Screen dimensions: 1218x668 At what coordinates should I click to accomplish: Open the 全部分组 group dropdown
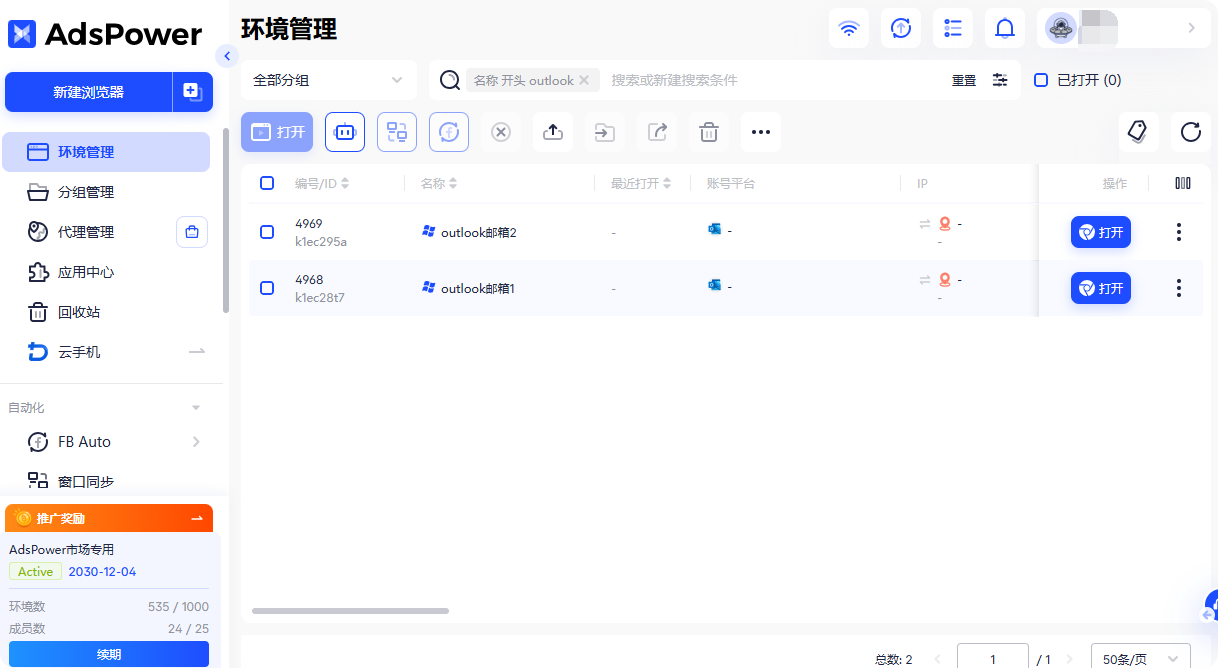329,80
